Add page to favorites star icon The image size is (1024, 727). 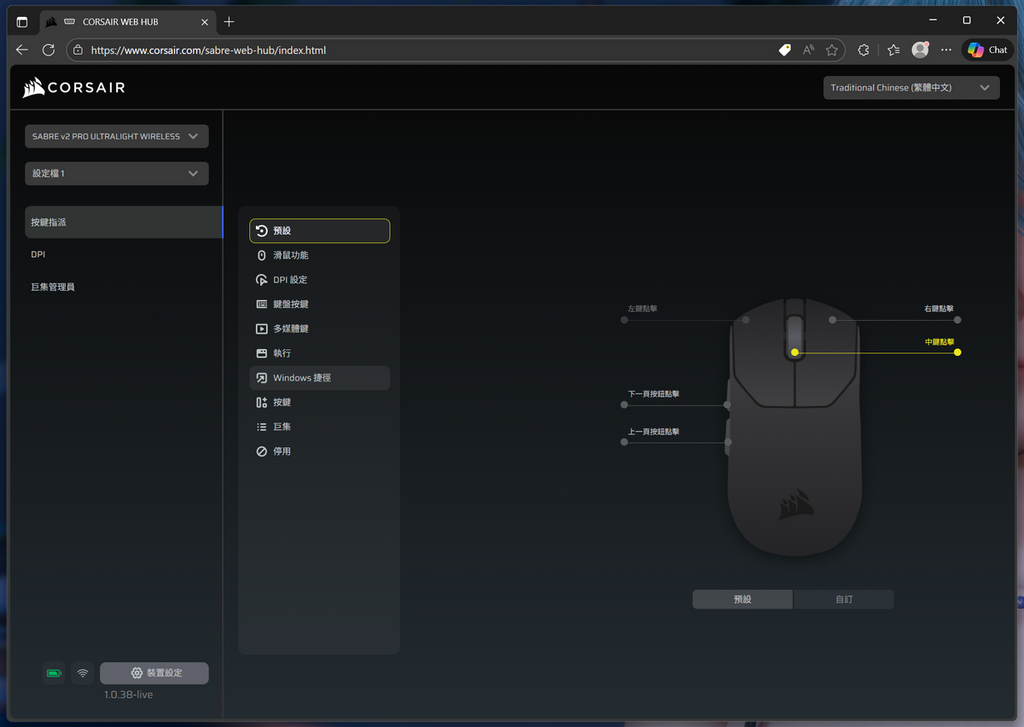[x=832, y=50]
